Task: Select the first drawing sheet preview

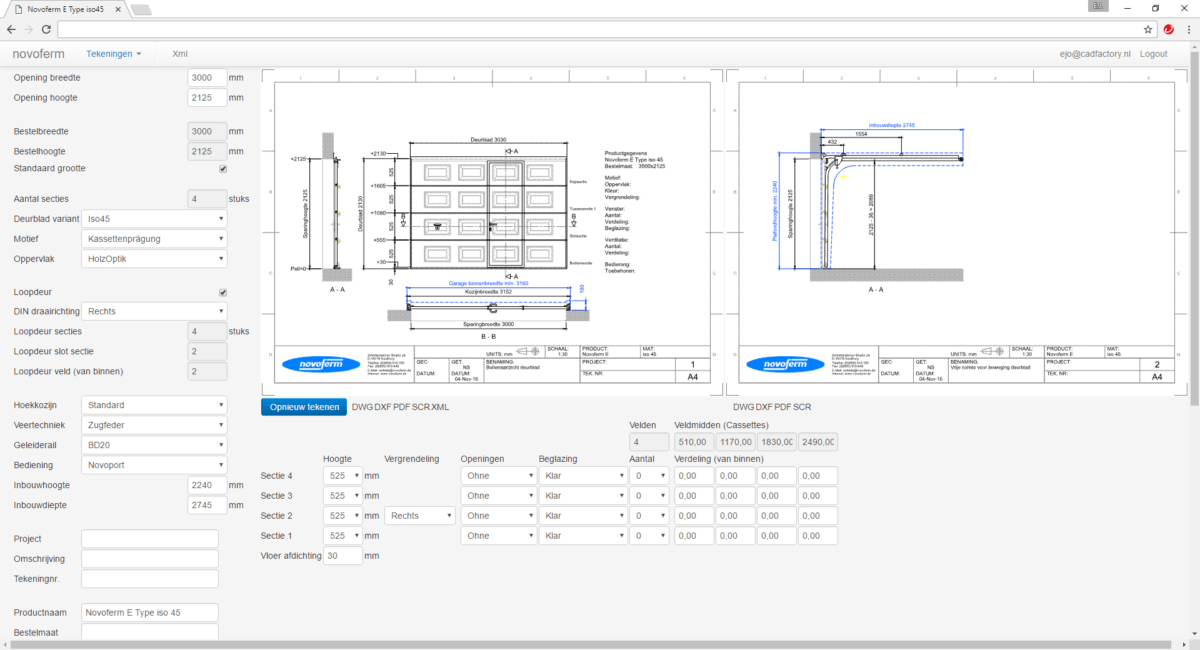Action: [490, 232]
